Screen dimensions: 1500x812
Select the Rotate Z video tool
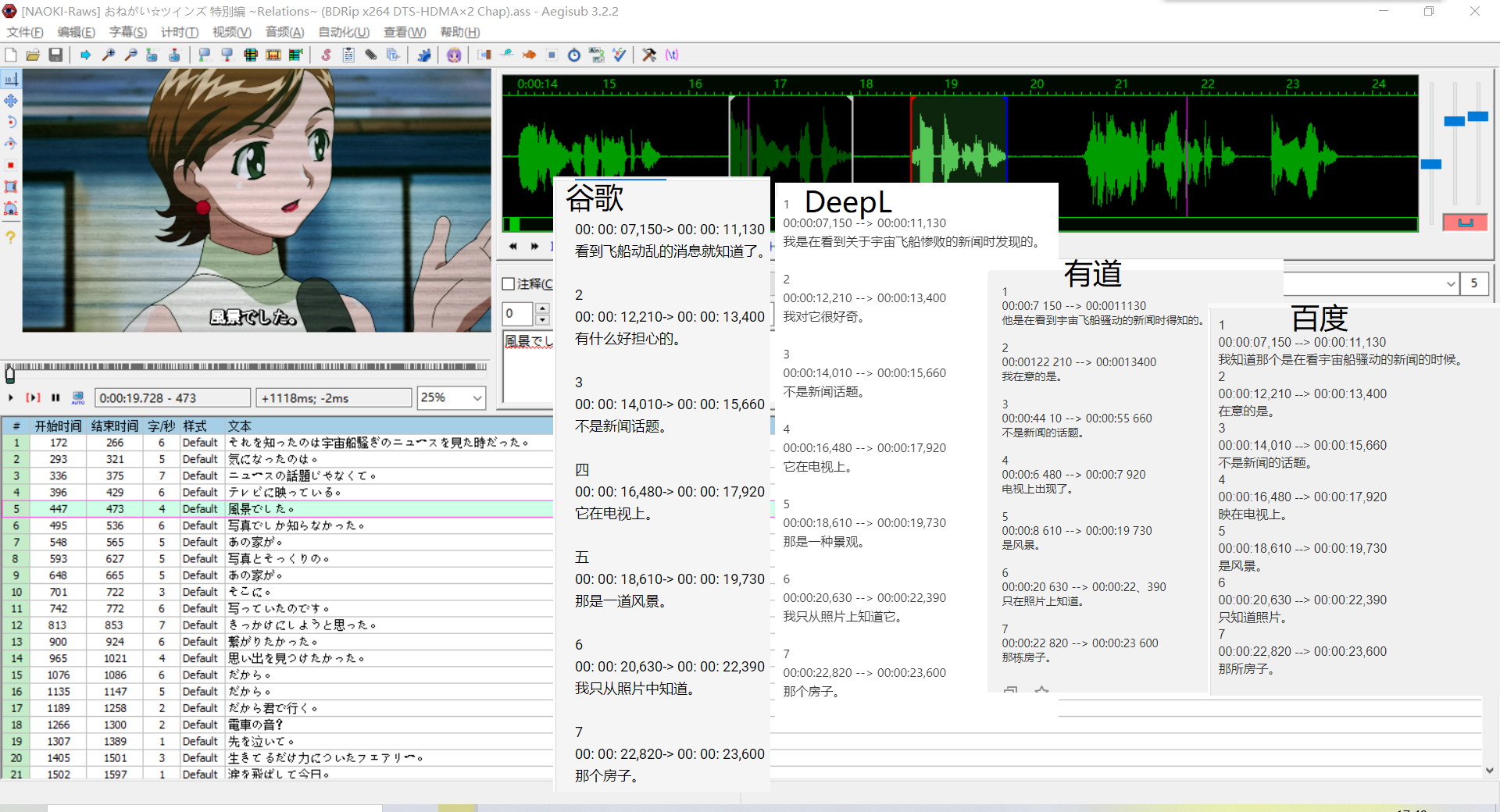pyautogui.click(x=11, y=122)
